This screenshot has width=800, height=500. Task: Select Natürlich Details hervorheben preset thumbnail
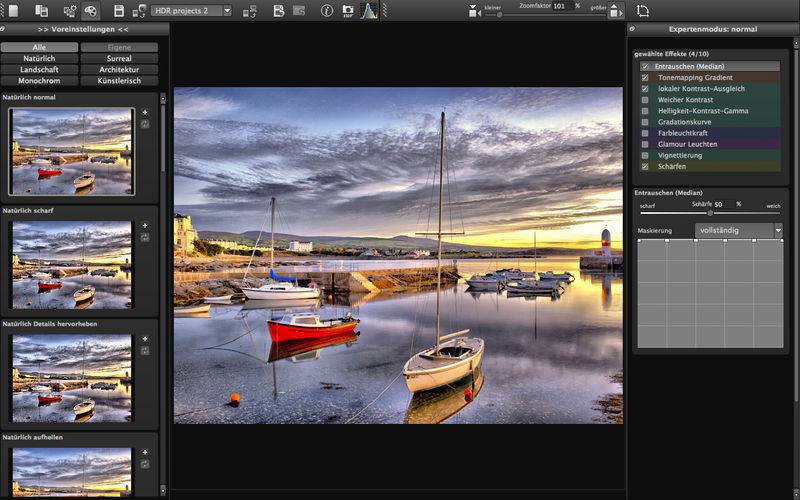(72, 378)
